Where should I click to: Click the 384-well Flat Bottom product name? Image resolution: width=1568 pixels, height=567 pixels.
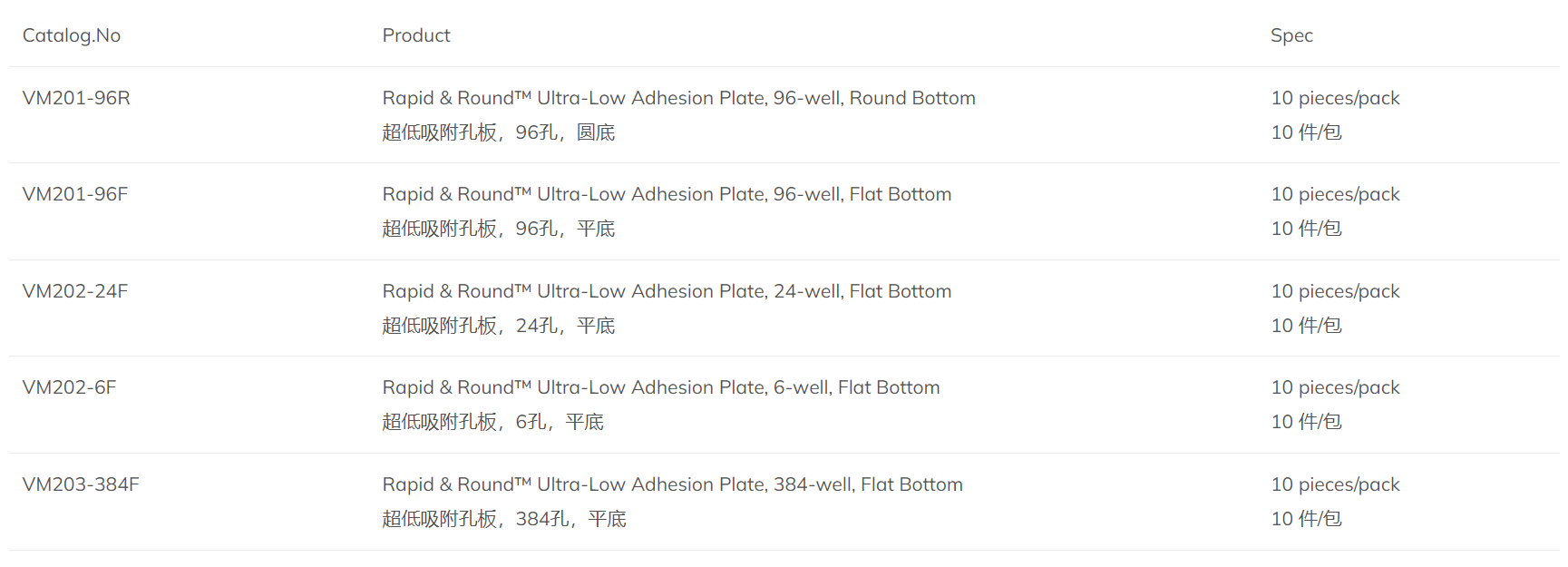click(x=673, y=484)
